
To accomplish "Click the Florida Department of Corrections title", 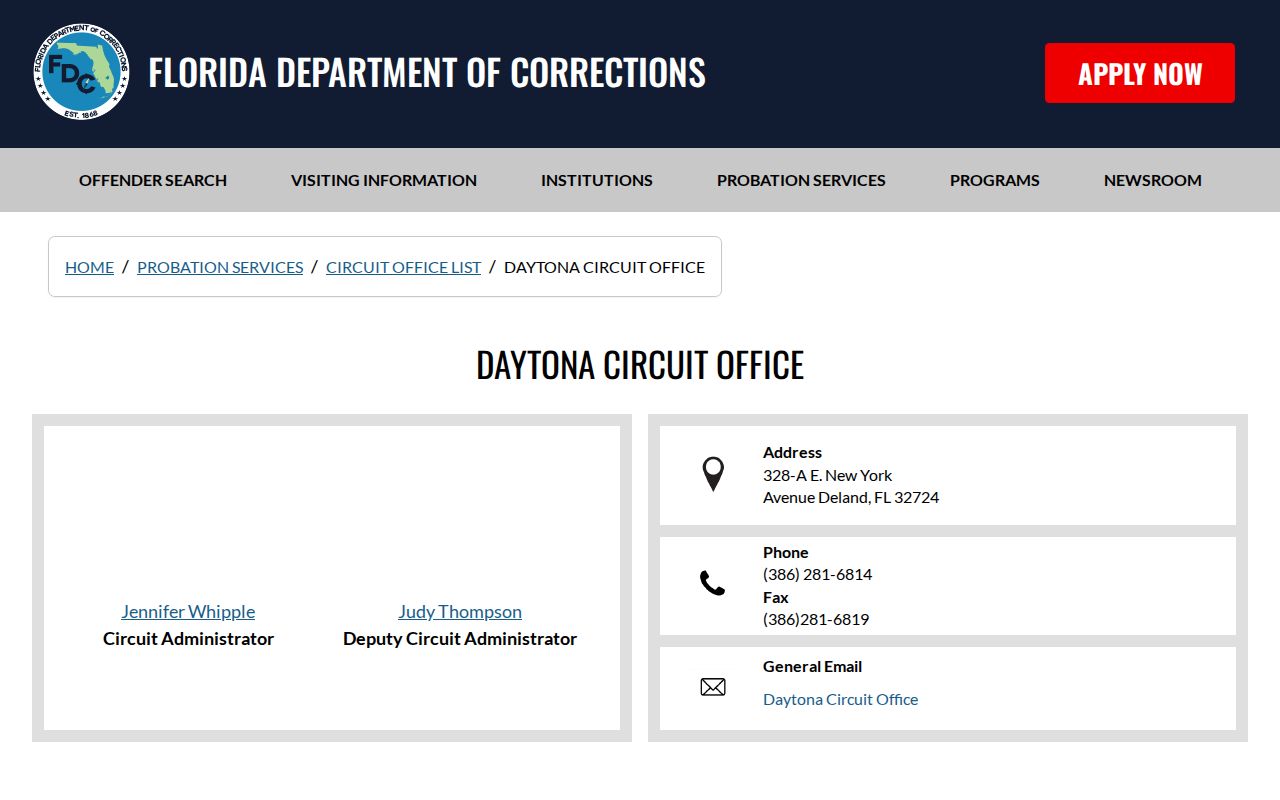I will (427, 73).
